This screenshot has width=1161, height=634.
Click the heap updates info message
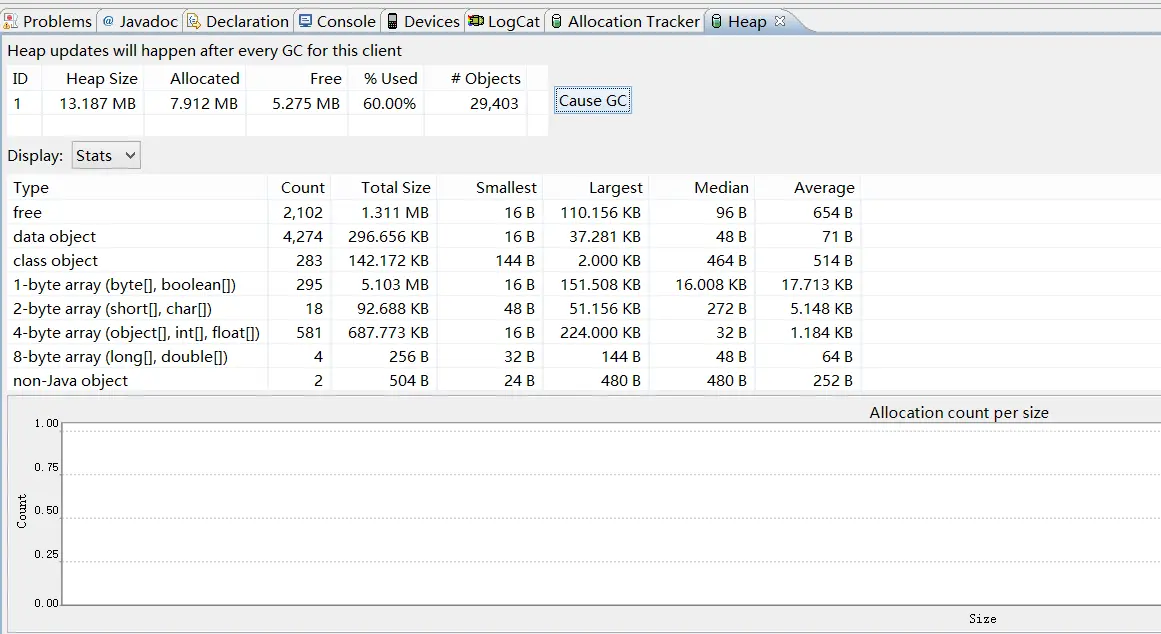204,50
